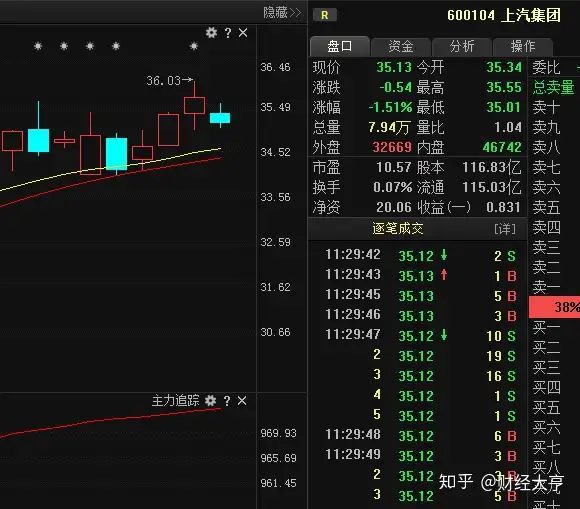Click the leftmost star event marker
This screenshot has width=580, height=509.
[38, 46]
